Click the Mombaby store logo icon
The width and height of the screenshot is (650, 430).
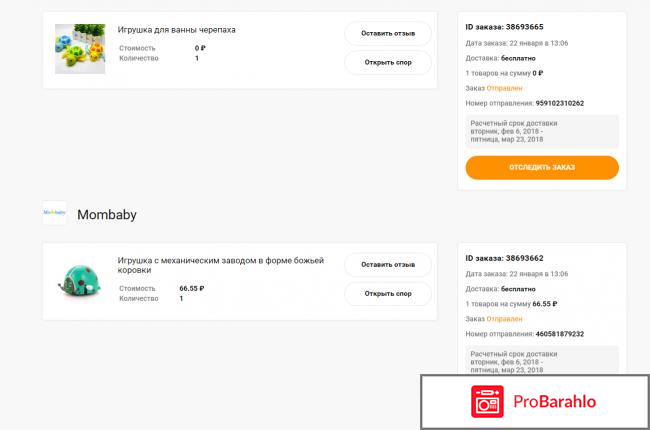(54, 213)
